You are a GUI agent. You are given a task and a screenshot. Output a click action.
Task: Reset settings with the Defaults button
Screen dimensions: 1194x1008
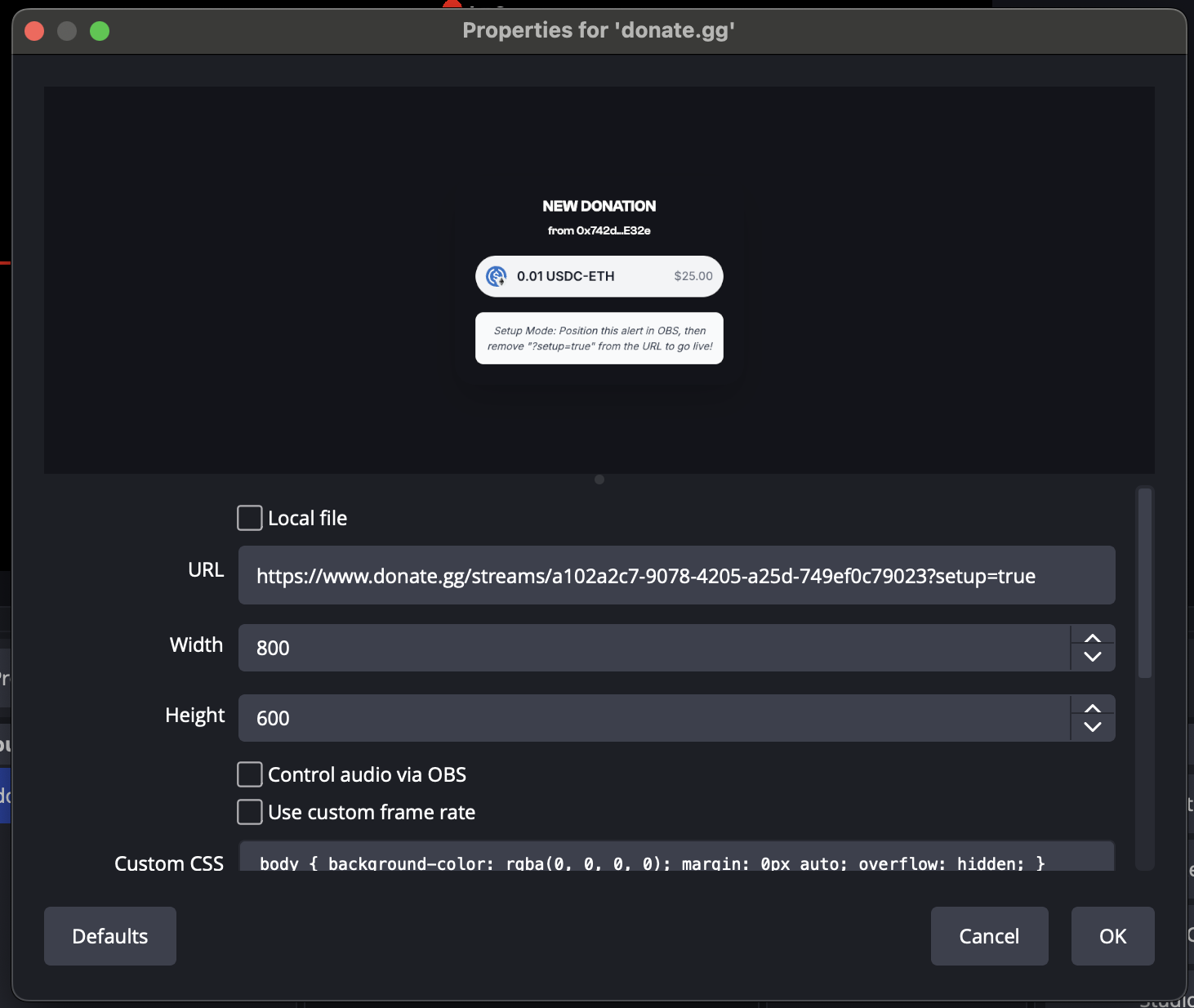[x=110, y=936]
